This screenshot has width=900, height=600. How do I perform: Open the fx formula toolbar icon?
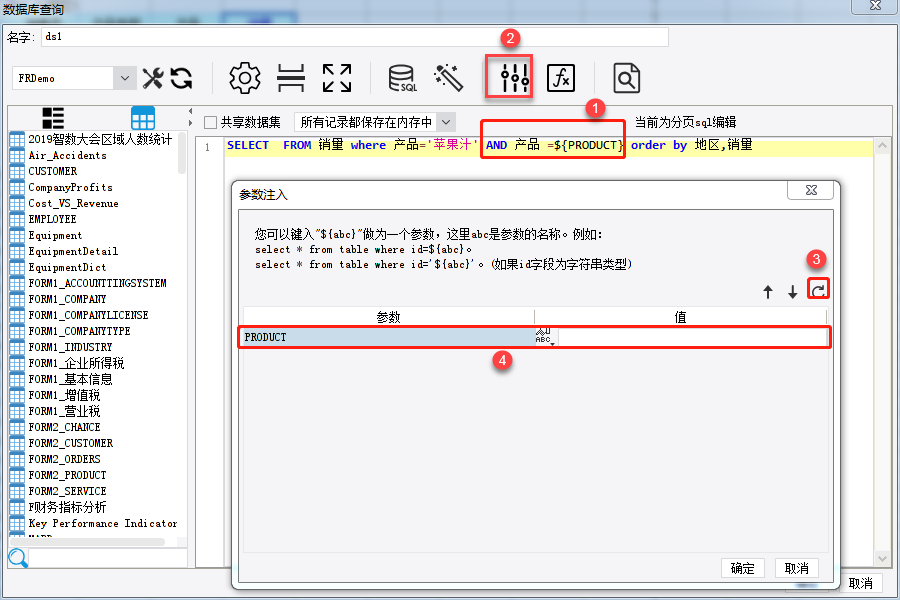561,78
